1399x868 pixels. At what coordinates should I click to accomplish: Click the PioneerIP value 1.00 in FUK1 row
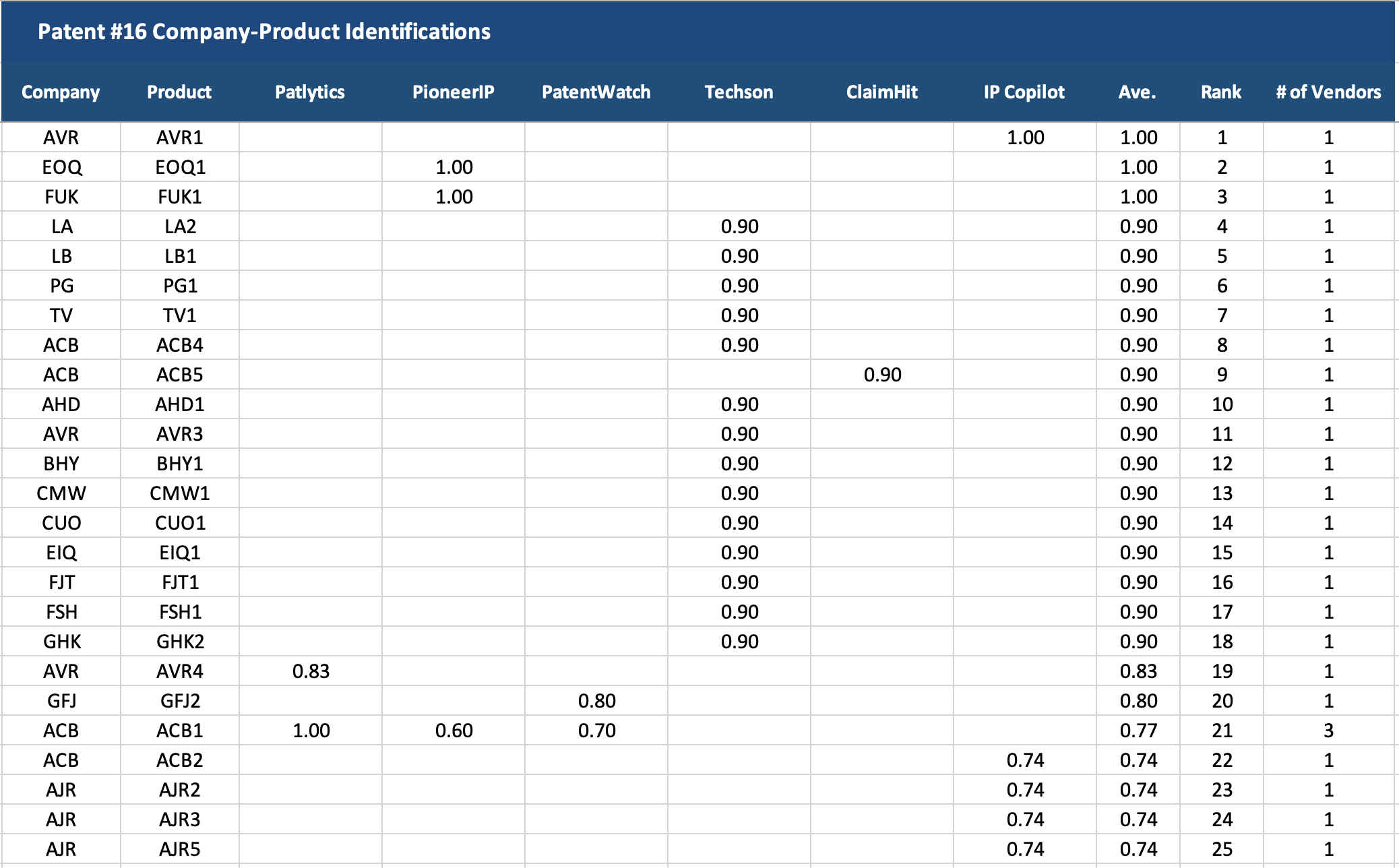pyautogui.click(x=454, y=197)
